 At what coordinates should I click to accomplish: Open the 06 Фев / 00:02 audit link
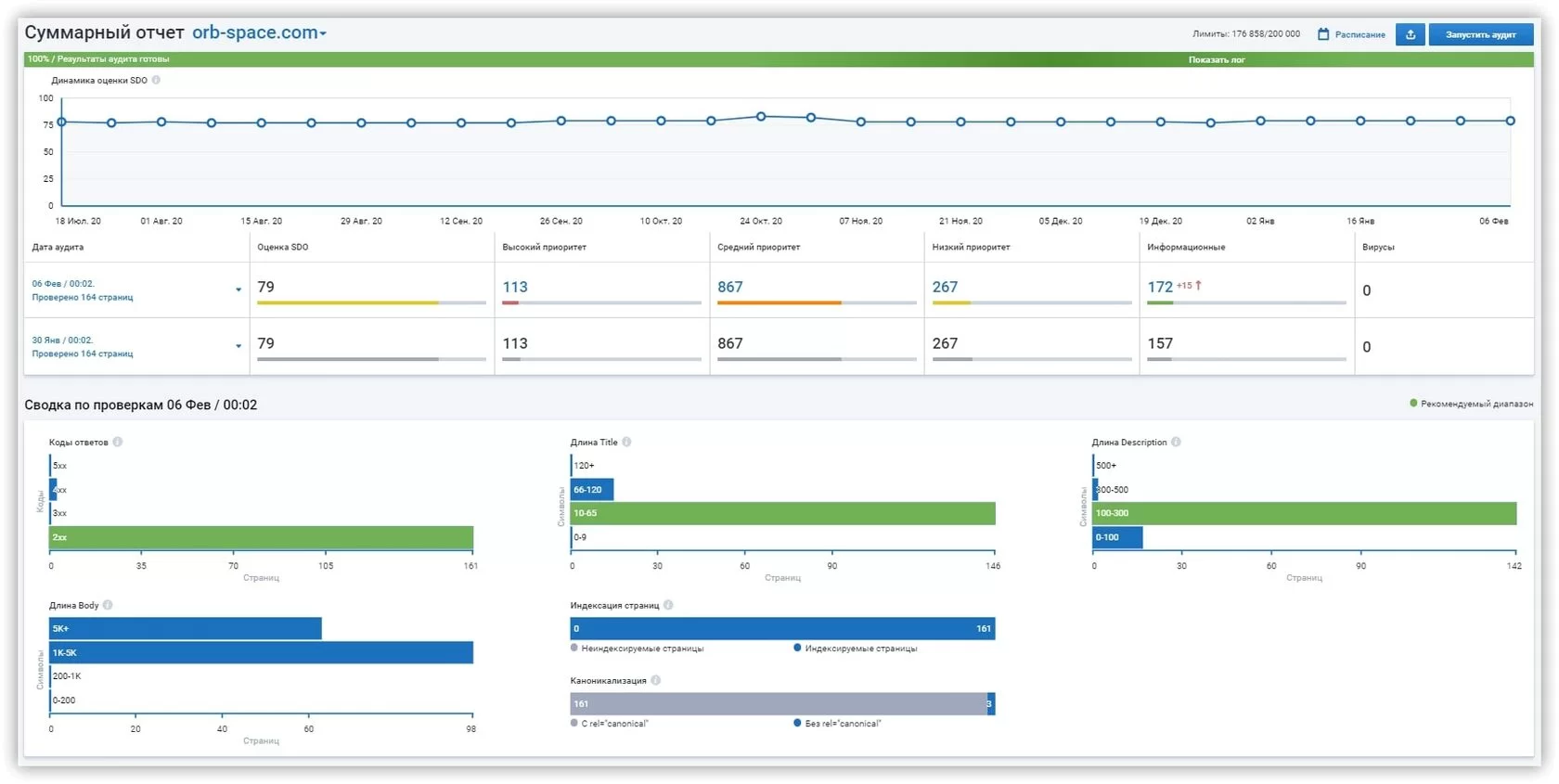tap(63, 284)
